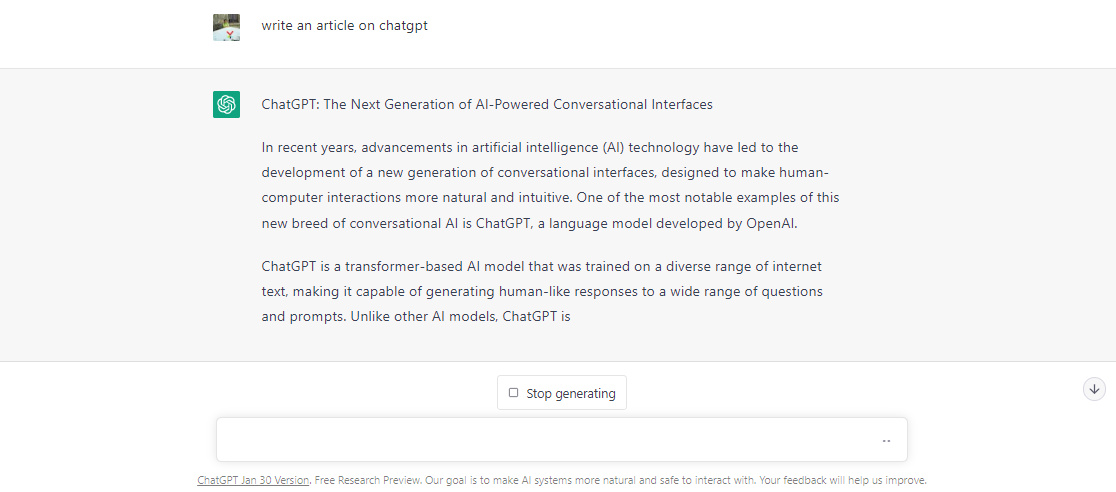Click the phrase "Unlike other AI models"

423,317
